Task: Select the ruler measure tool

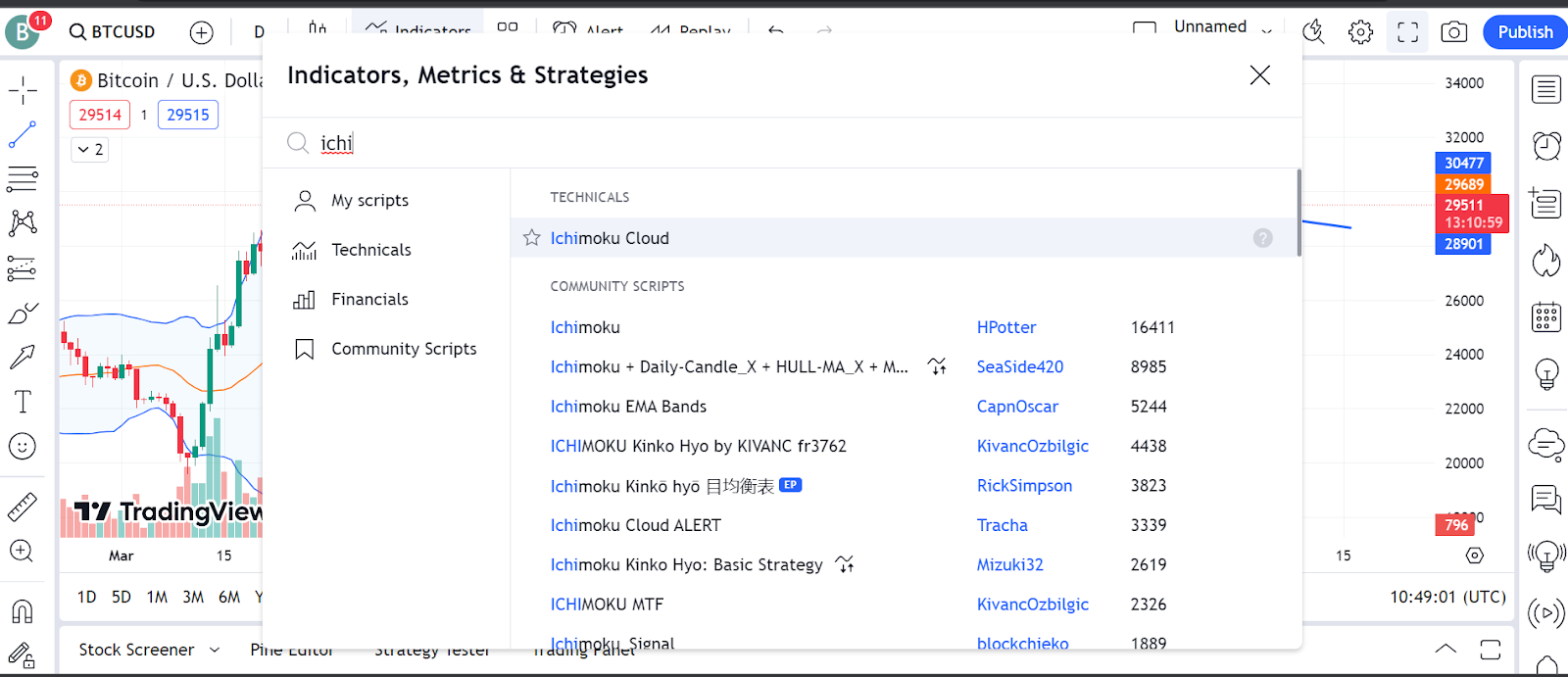Action: (23, 507)
